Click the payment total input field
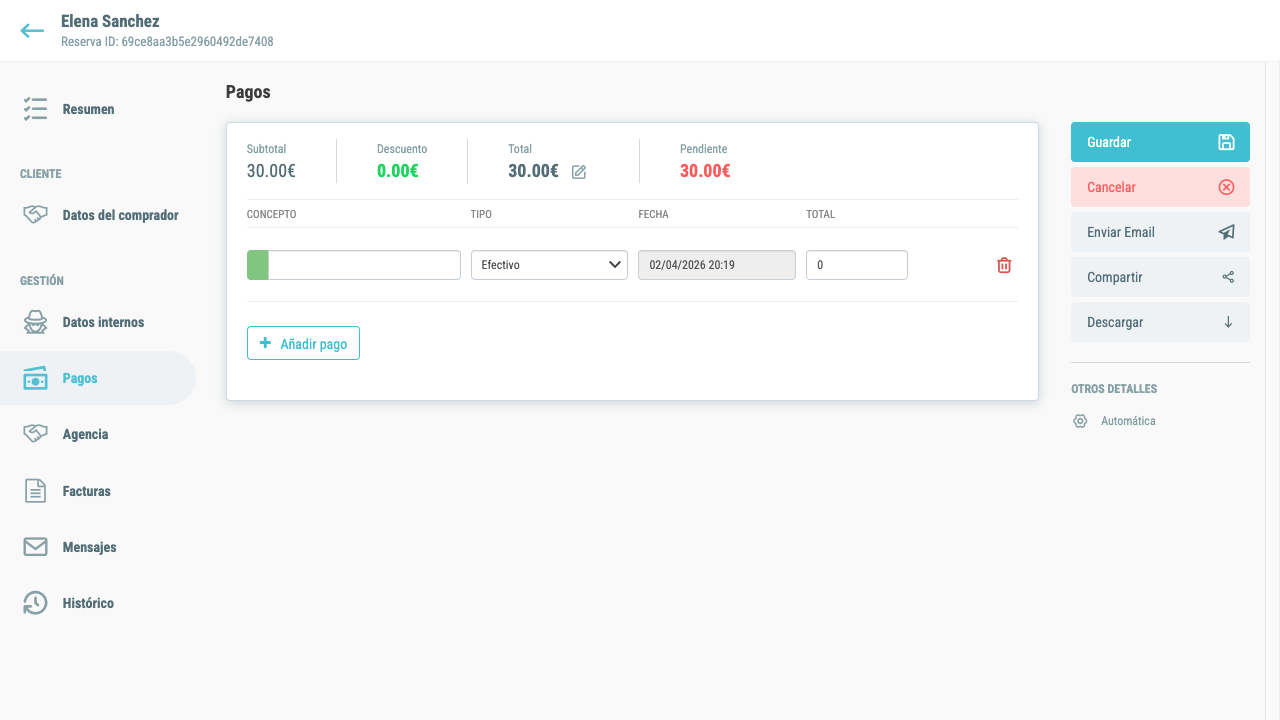 857,265
